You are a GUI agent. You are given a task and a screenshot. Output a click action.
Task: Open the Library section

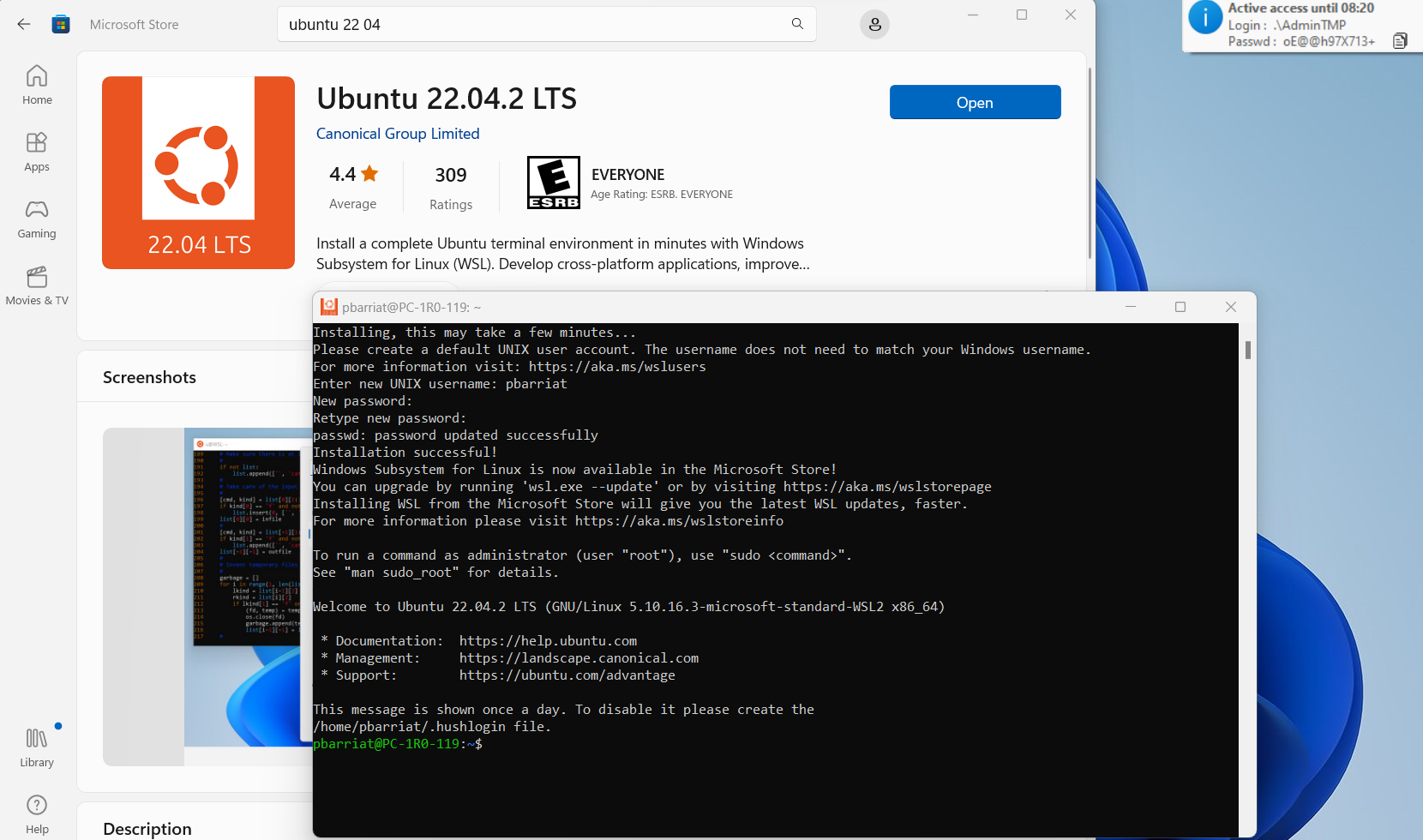tap(37, 747)
